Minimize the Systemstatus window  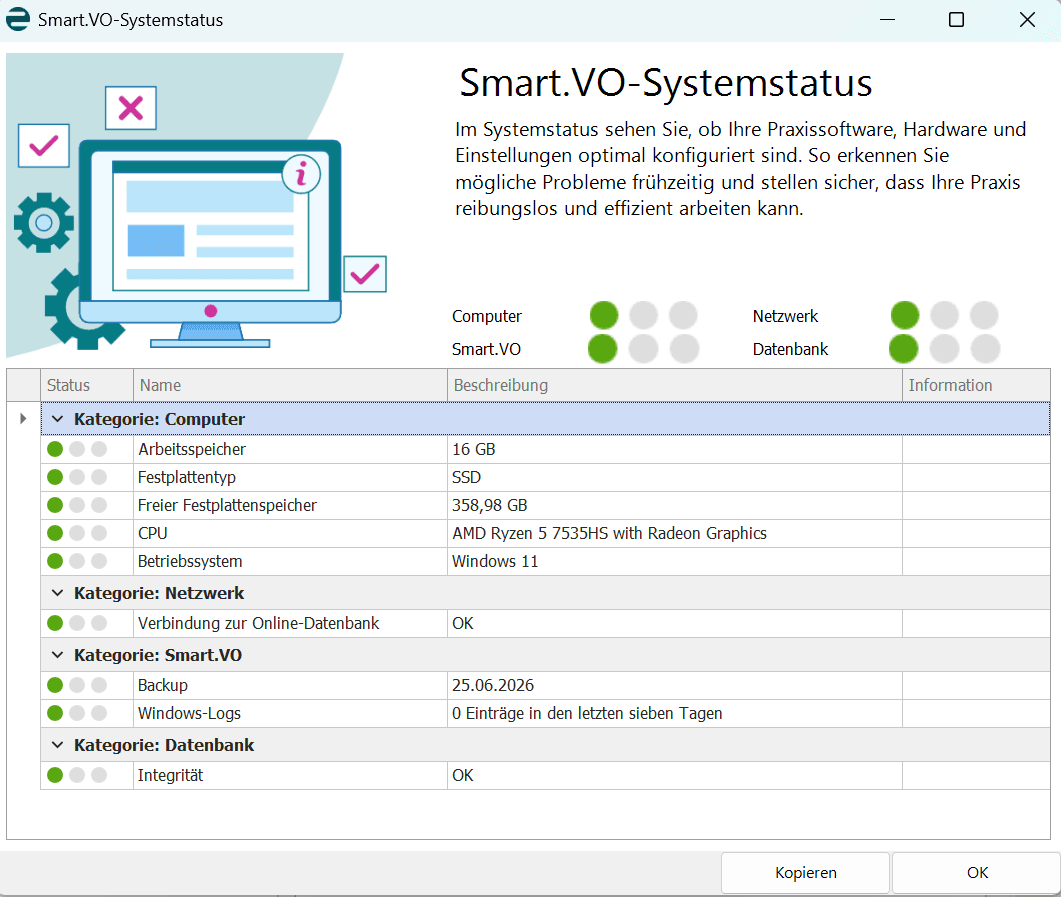[x=887, y=20]
